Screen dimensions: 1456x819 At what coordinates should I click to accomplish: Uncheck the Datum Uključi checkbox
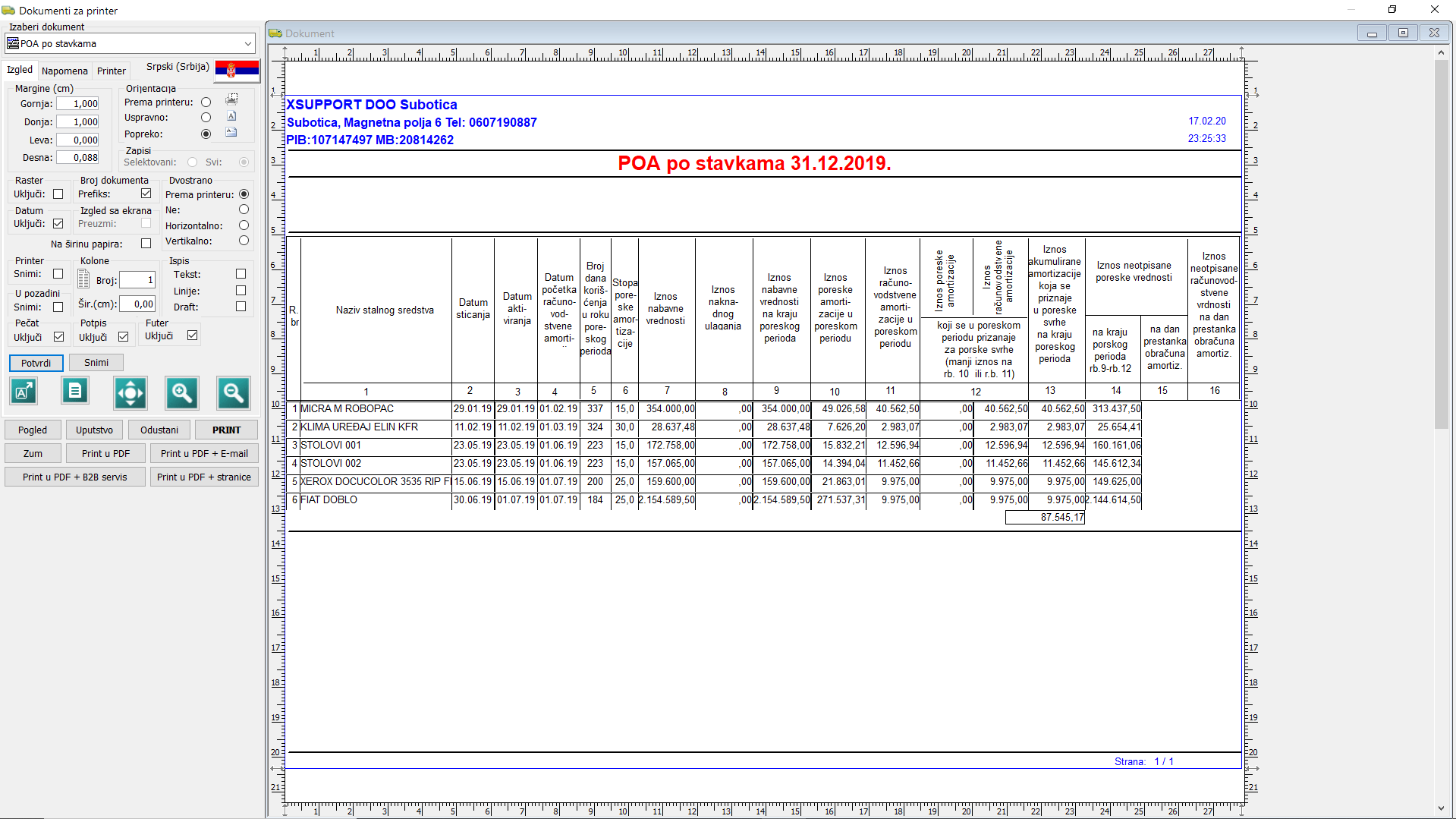coord(58,224)
